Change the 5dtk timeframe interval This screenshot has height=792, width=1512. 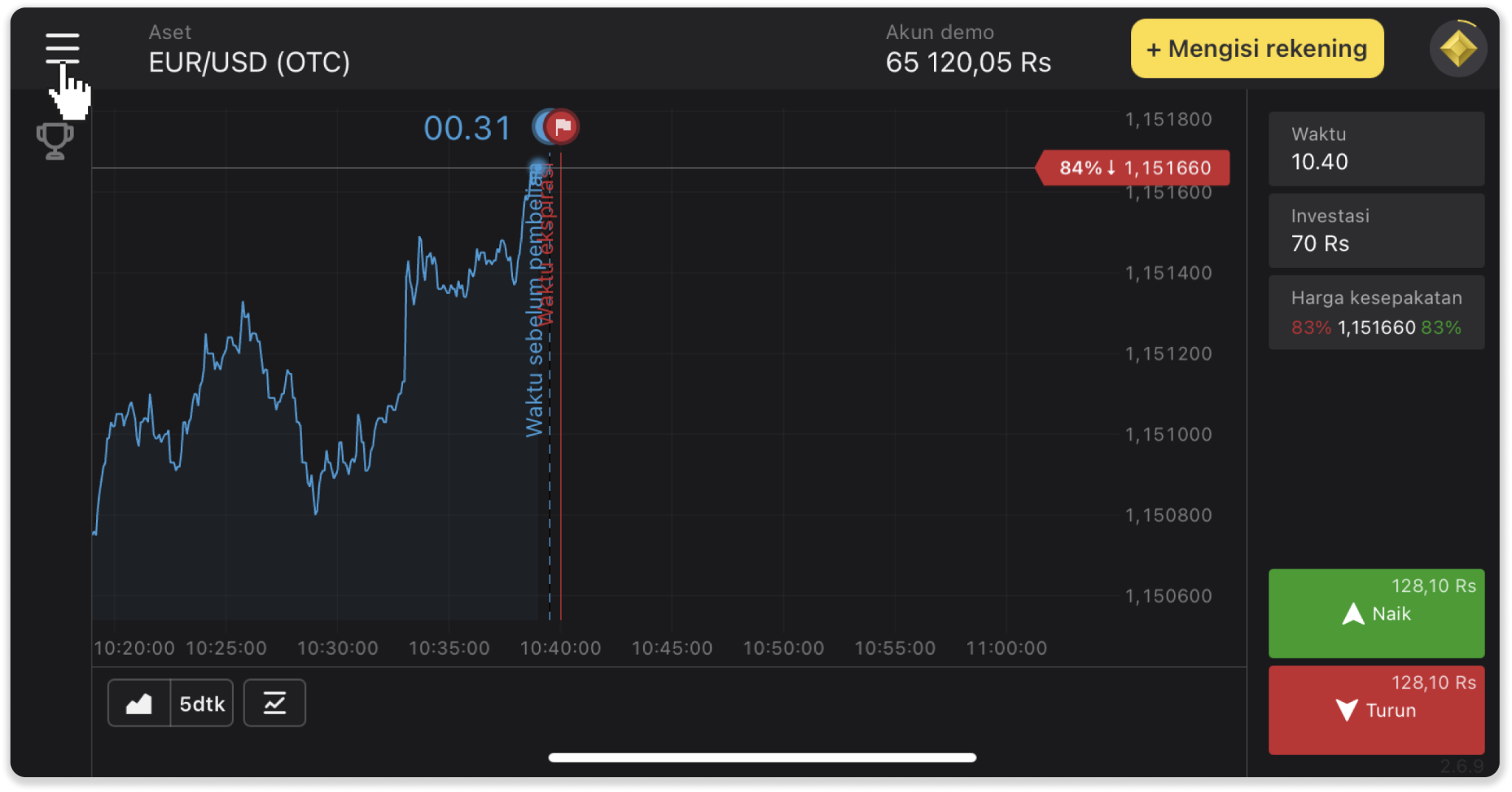[x=202, y=703]
